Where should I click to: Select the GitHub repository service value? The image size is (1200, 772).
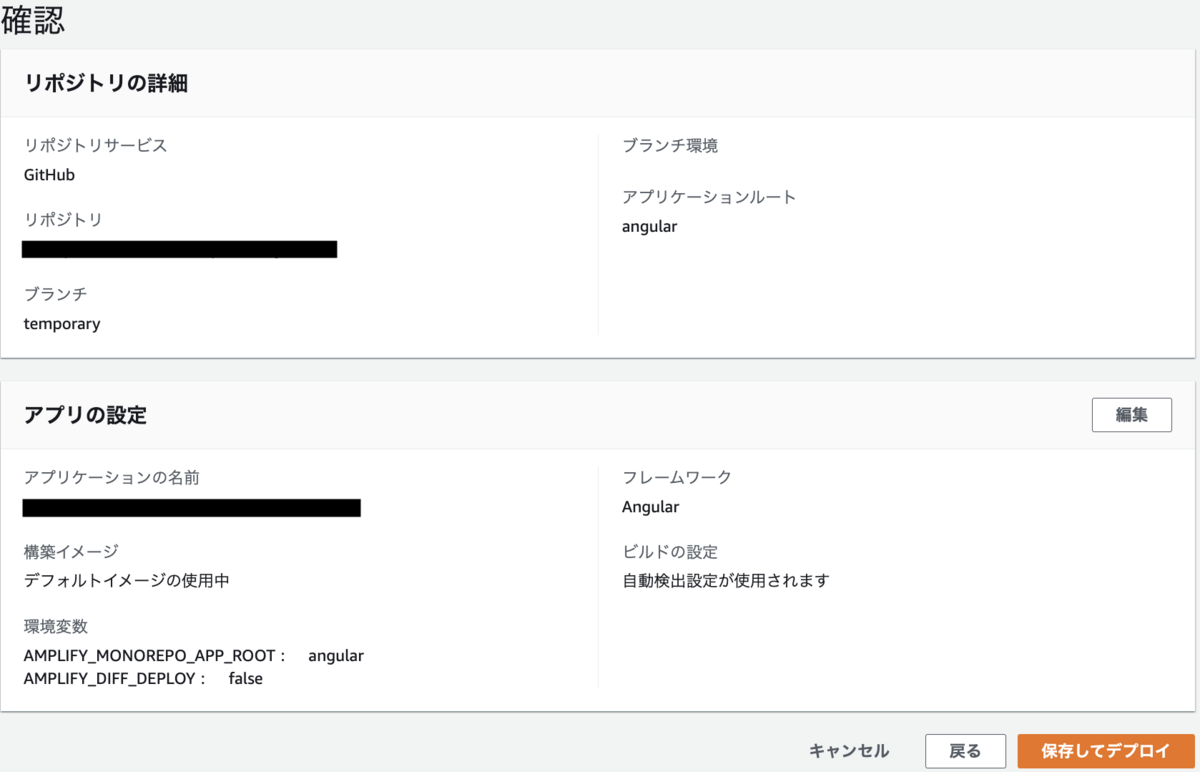coord(49,175)
